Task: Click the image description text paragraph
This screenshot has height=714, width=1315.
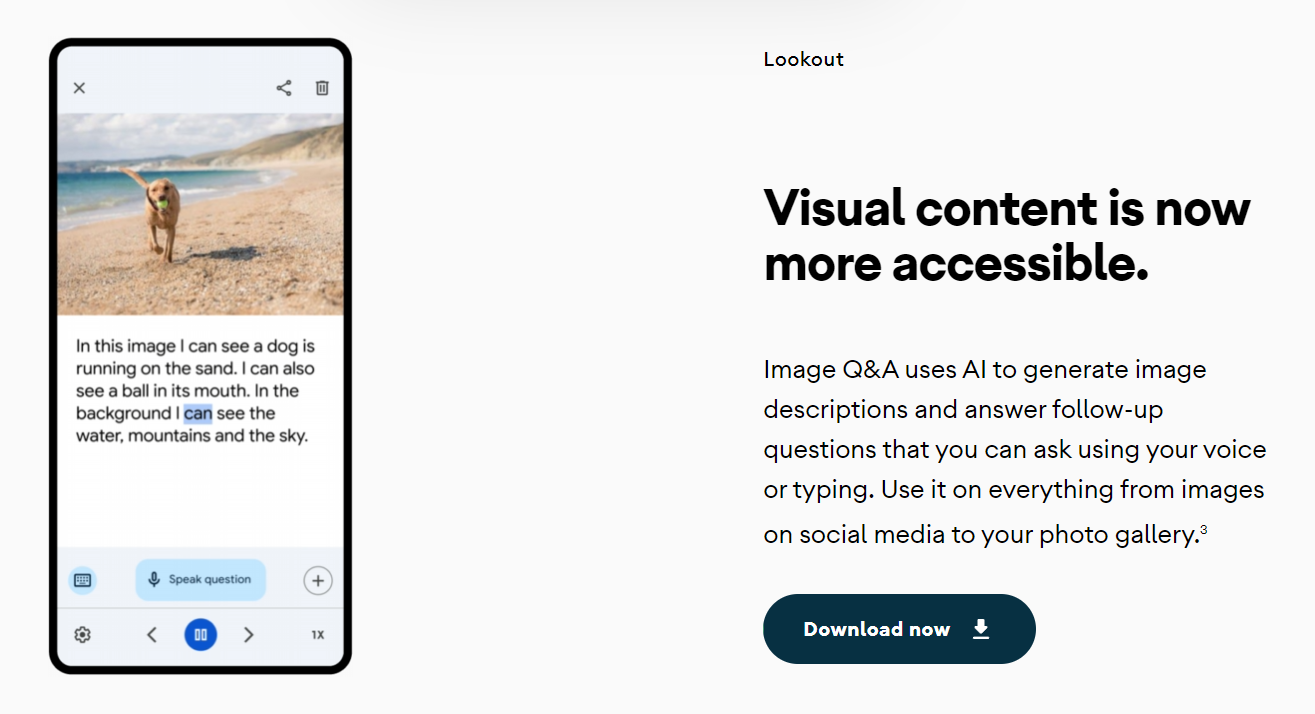Action: click(x=196, y=391)
